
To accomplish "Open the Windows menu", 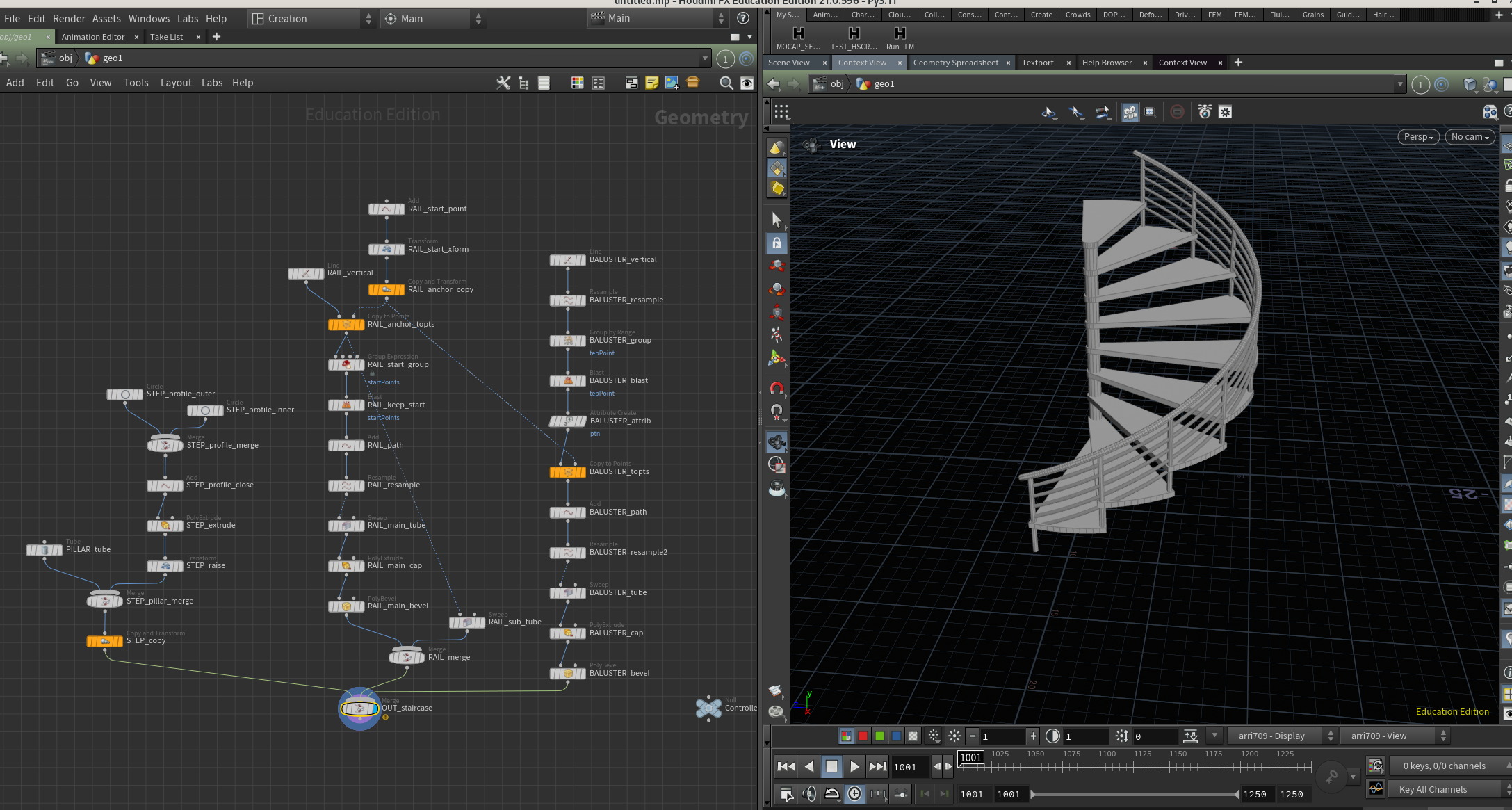I will click(149, 19).
